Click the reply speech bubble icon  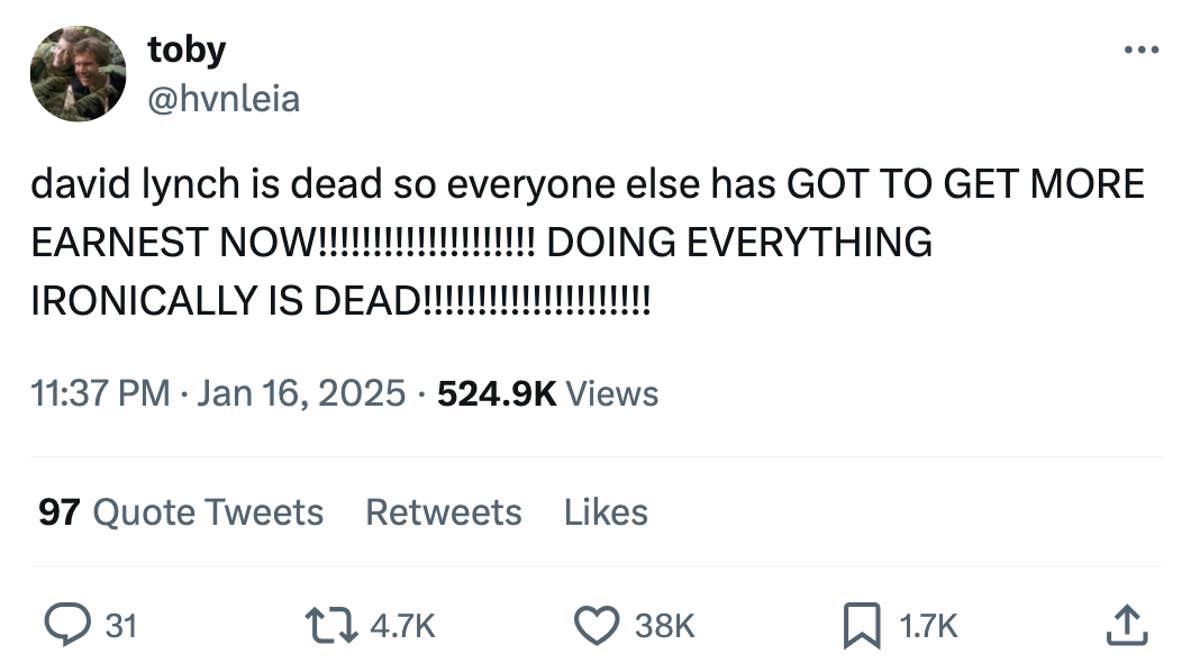[x=68, y=625]
